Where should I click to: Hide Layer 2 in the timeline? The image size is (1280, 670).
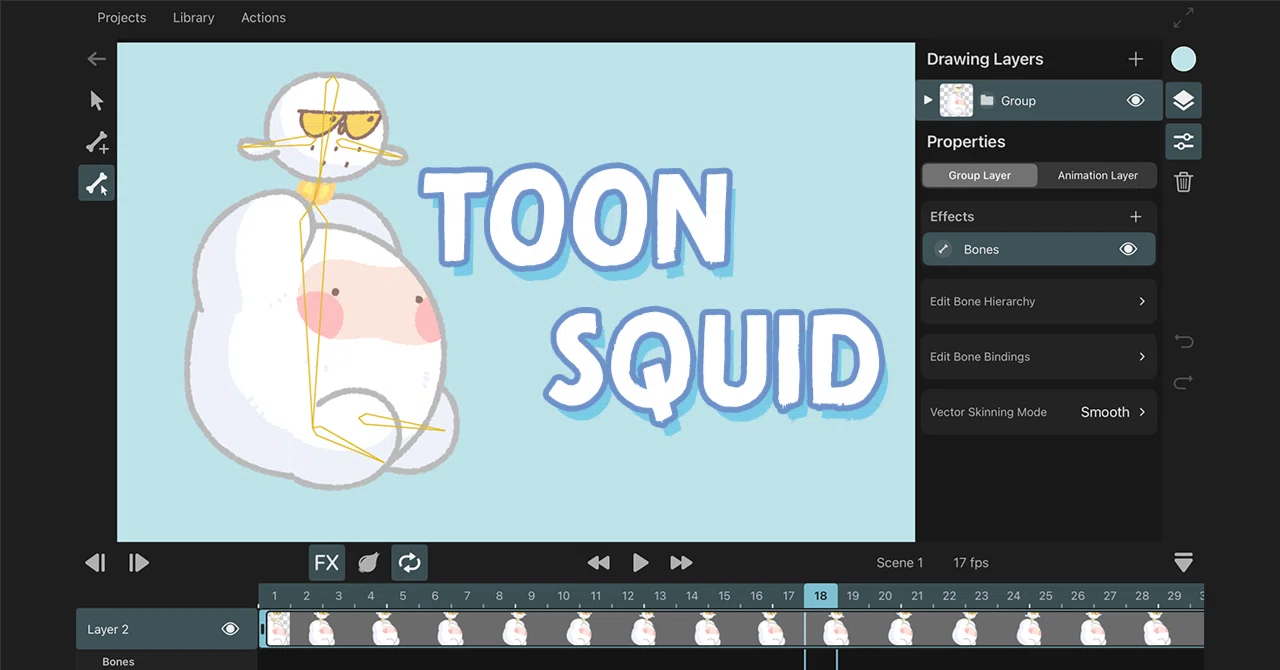(x=230, y=629)
